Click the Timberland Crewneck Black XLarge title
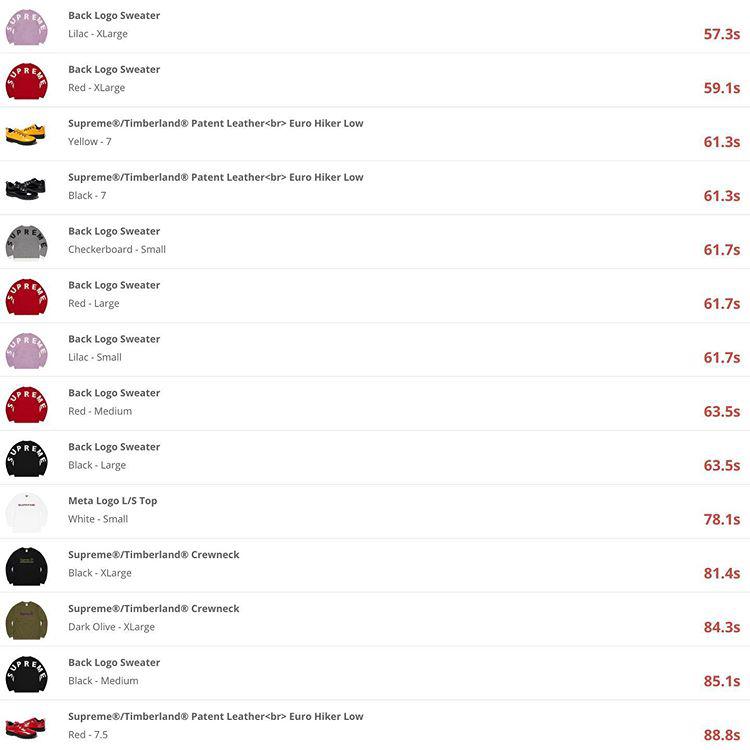The width and height of the screenshot is (750, 750). (x=154, y=555)
